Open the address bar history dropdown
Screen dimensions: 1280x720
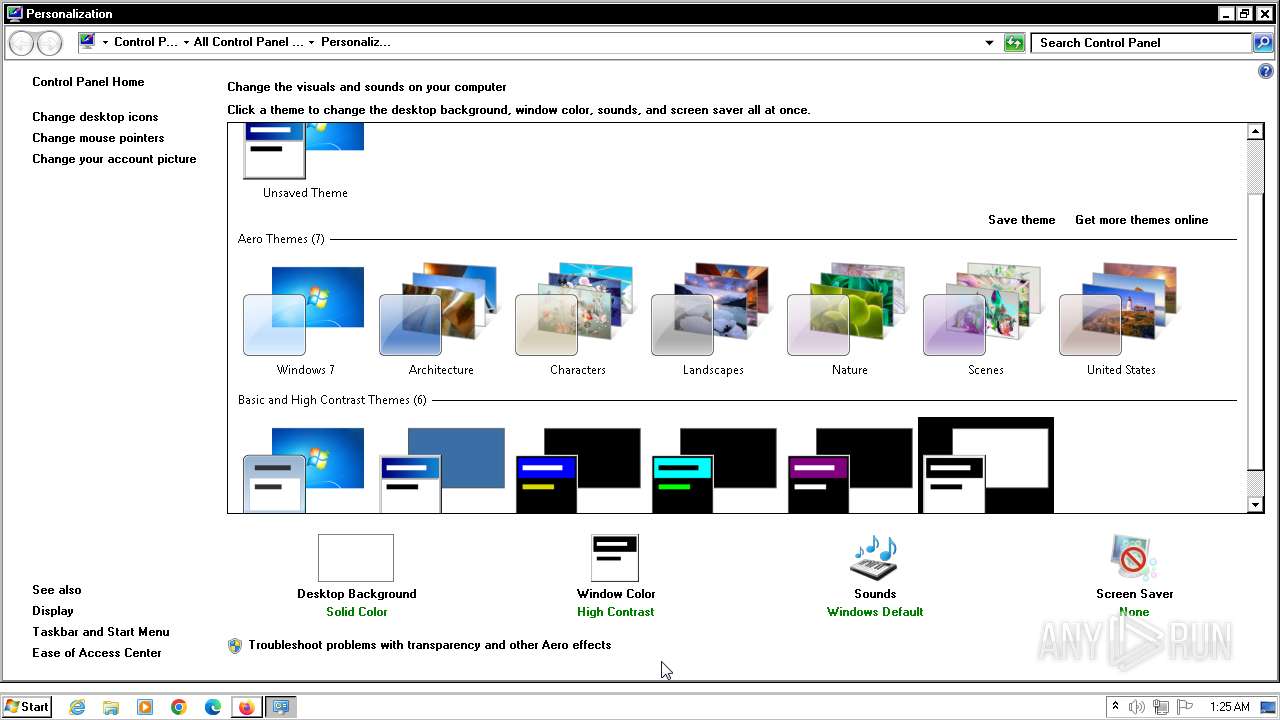(989, 42)
